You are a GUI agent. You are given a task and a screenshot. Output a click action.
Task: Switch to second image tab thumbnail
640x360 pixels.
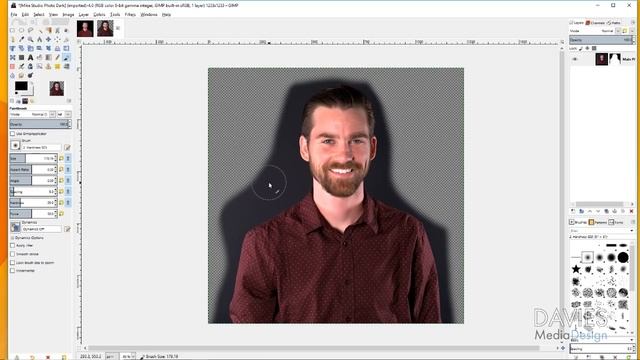tap(105, 29)
